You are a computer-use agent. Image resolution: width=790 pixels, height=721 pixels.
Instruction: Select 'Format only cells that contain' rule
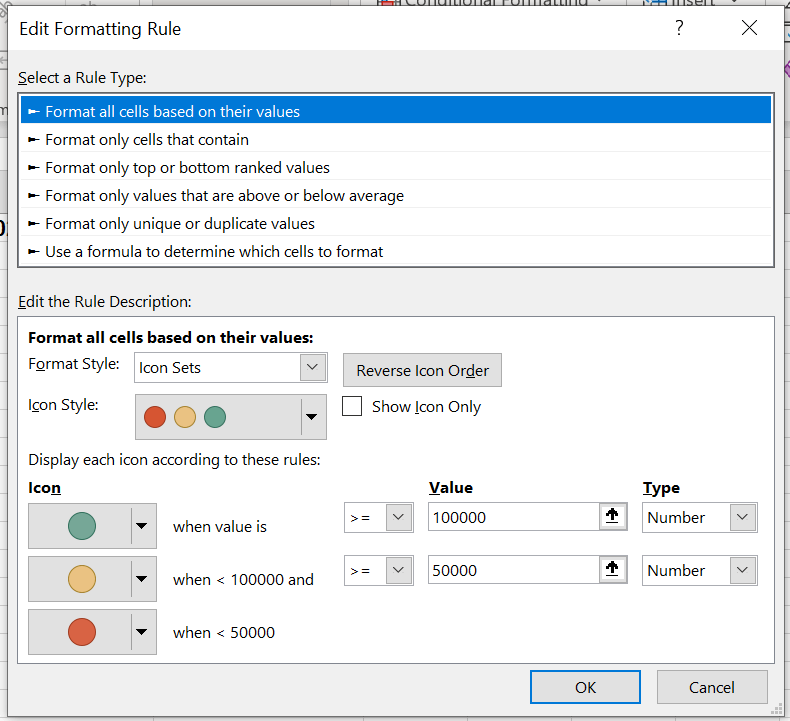click(147, 140)
